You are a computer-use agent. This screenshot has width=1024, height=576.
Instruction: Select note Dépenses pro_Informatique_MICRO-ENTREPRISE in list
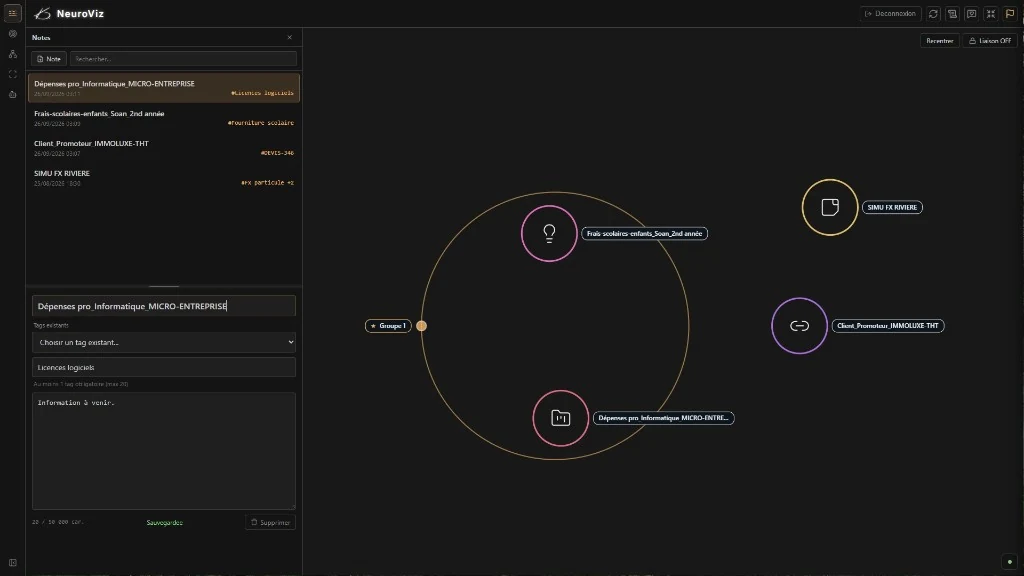coord(164,88)
